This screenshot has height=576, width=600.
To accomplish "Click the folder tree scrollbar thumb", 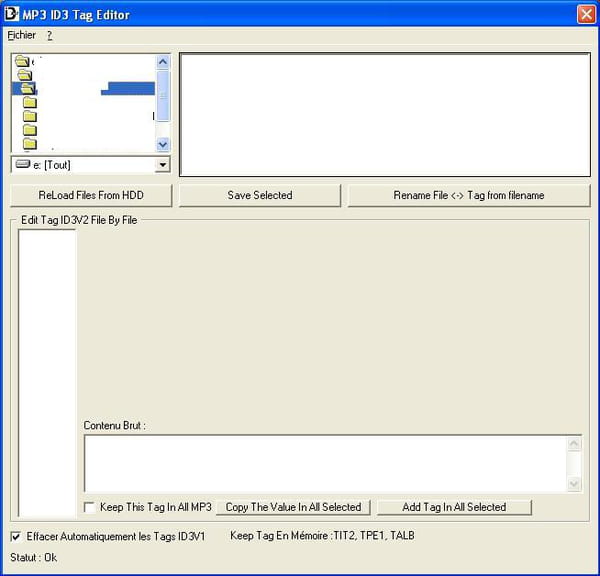I will (163, 96).
